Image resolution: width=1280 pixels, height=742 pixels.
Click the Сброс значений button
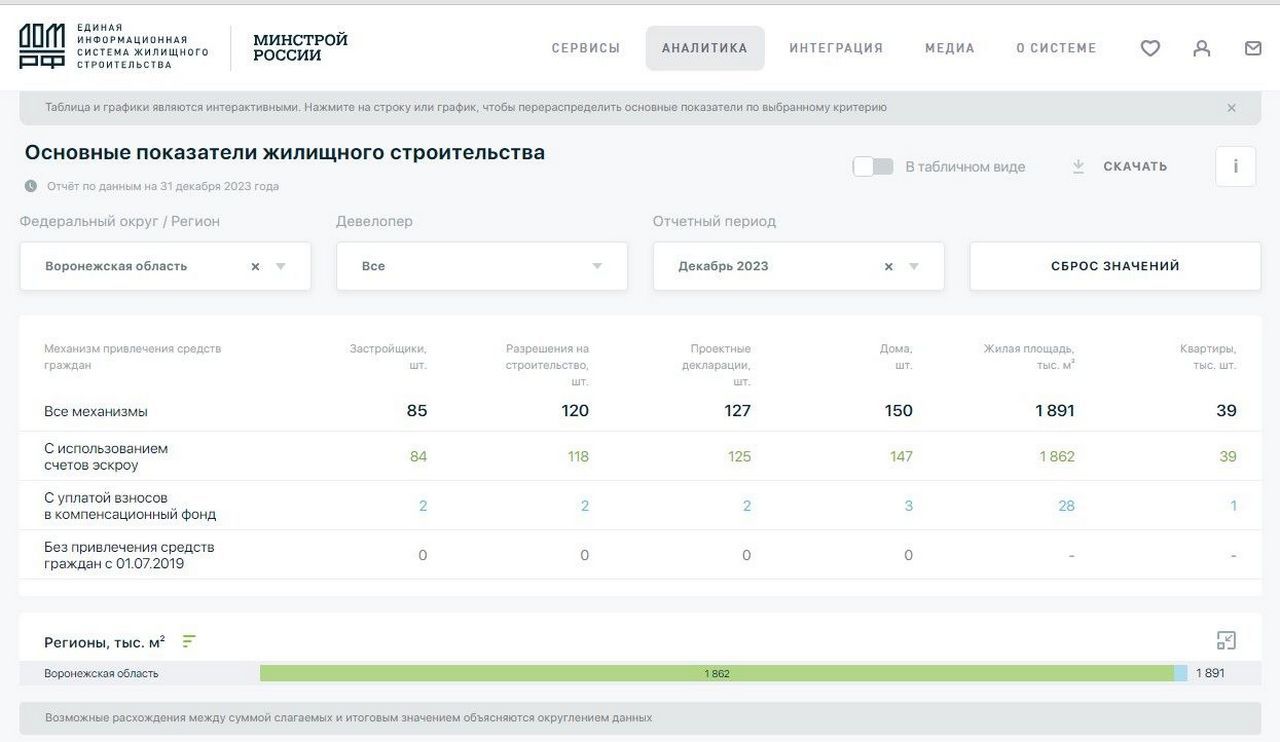[x=1115, y=266]
